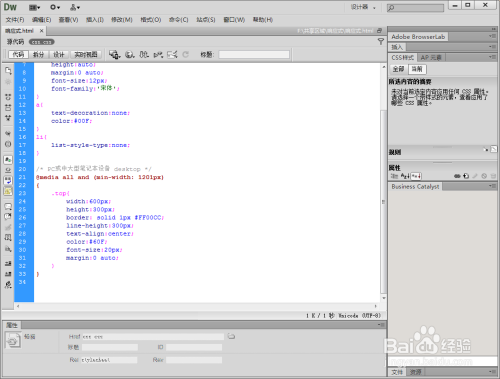This screenshot has height=379, width=500.
Task: Open the Layout dropdown in application bar
Action: [34, 7]
